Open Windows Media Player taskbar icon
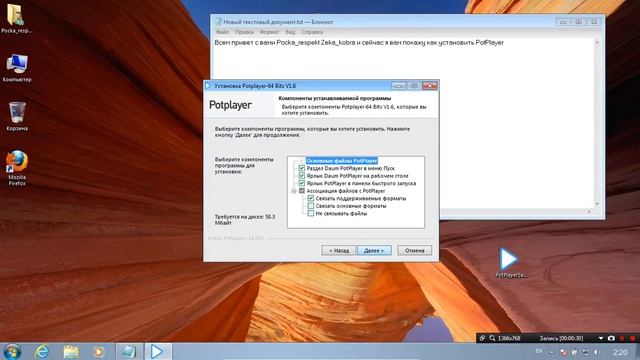The height and width of the screenshot is (360, 640). (99, 351)
